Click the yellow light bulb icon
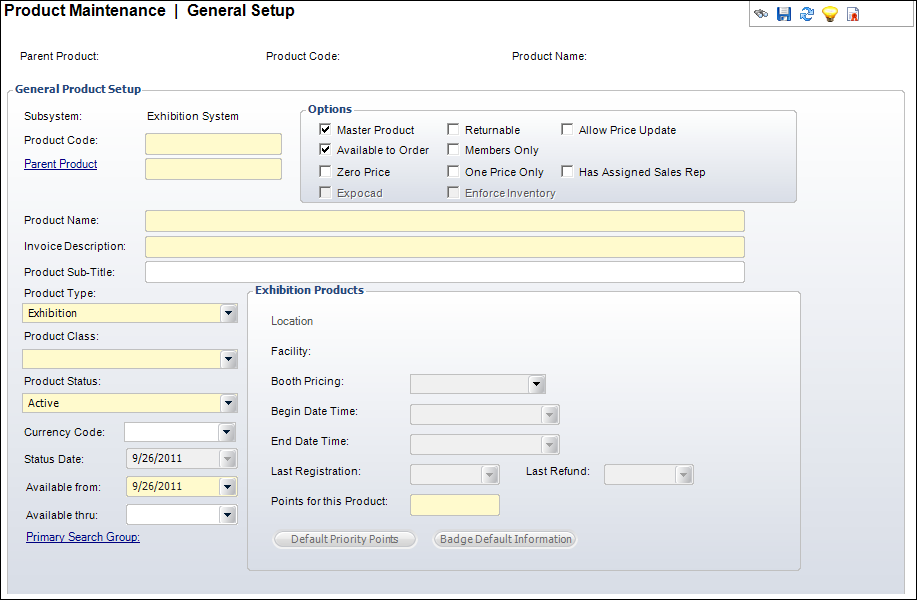The image size is (917, 600). click(829, 14)
